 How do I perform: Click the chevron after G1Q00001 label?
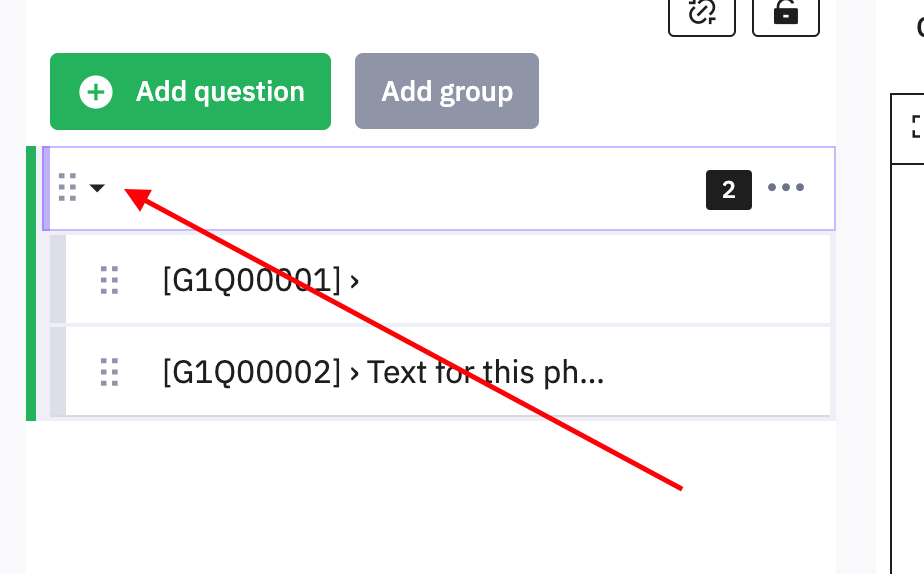tap(355, 281)
